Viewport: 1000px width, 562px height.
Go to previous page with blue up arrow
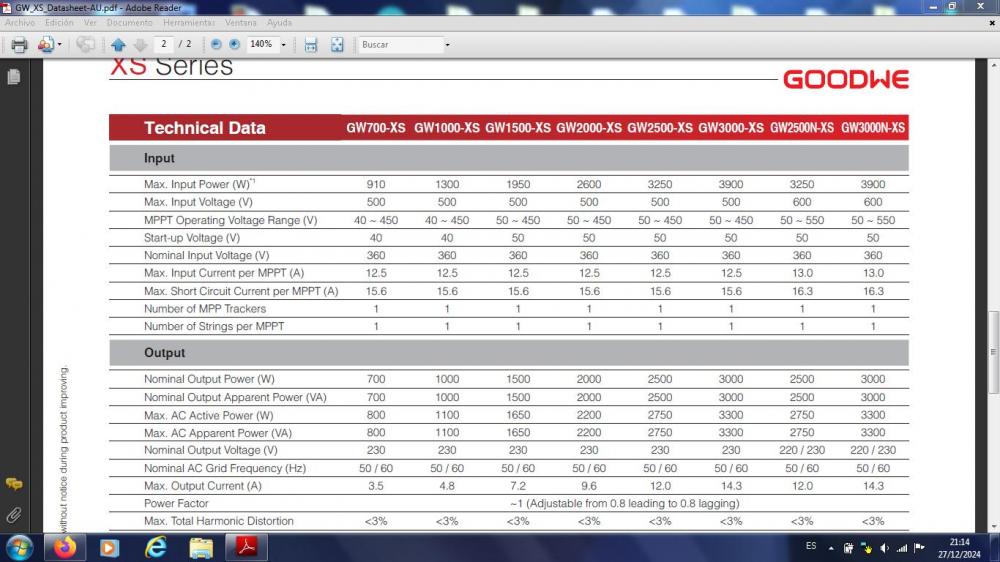(118, 45)
